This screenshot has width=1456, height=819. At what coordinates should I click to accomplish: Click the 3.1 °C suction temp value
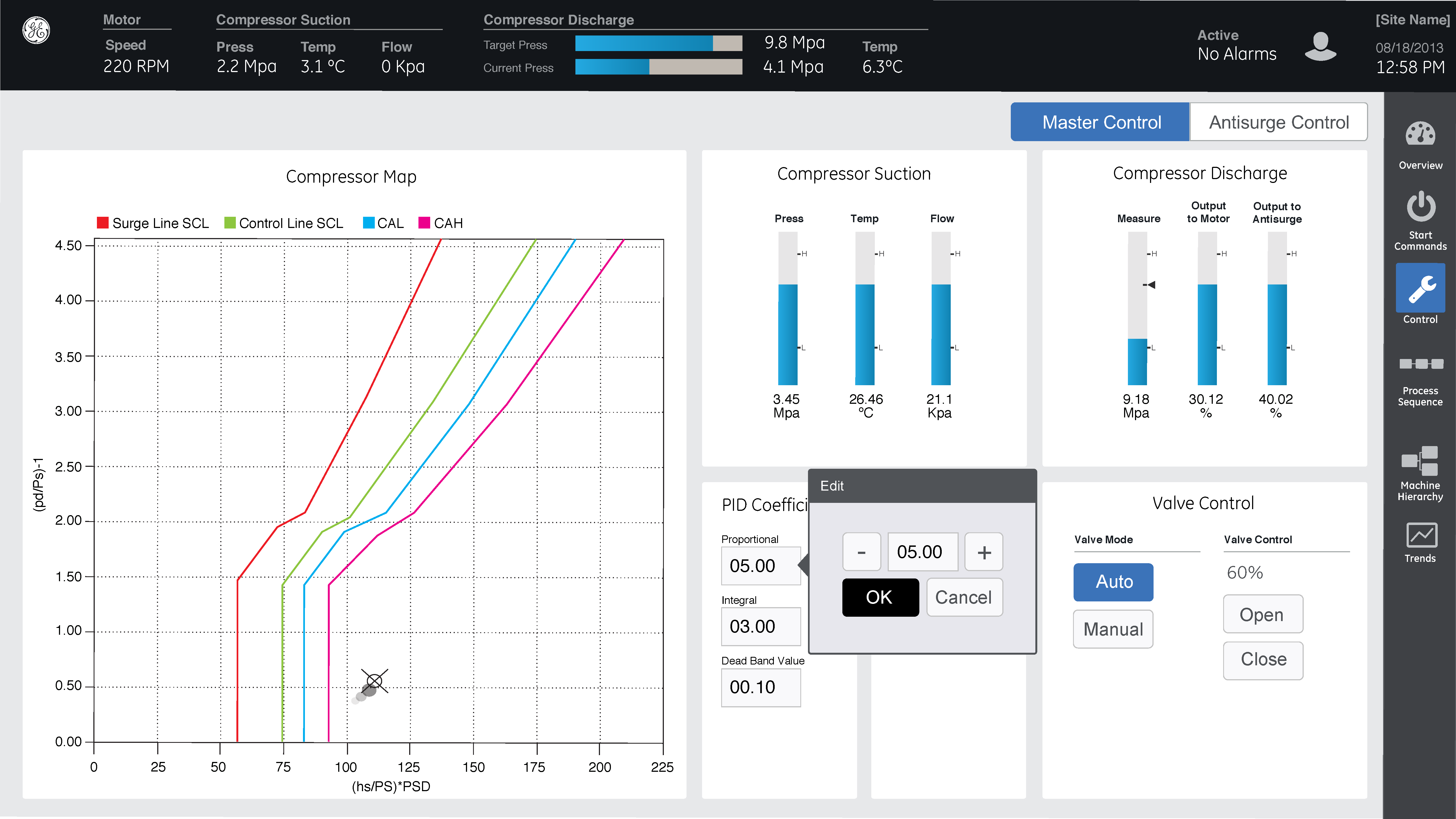click(323, 67)
